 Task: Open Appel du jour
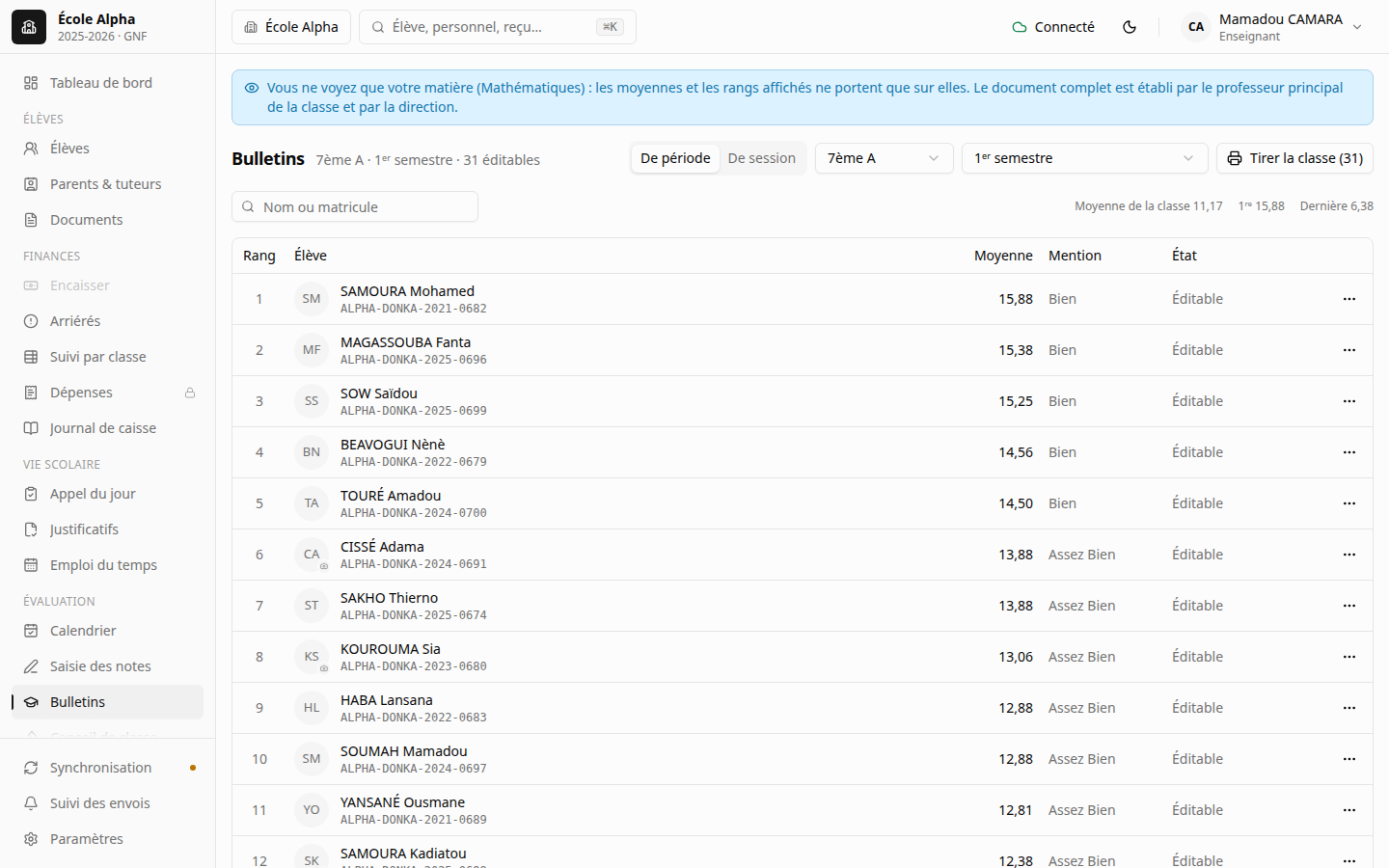107,494
